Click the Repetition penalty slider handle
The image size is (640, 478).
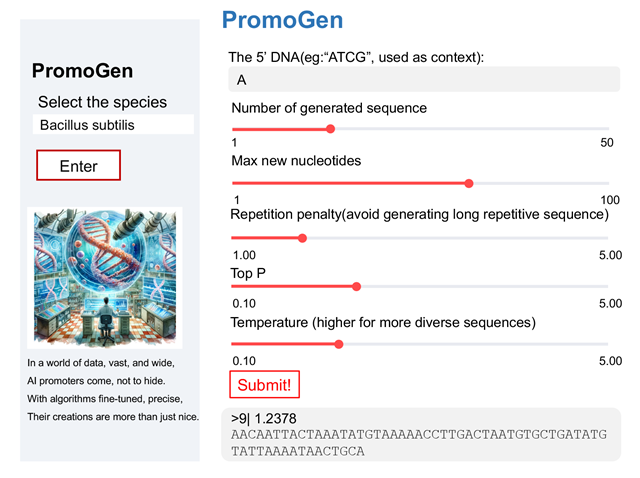pyautogui.click(x=302, y=238)
